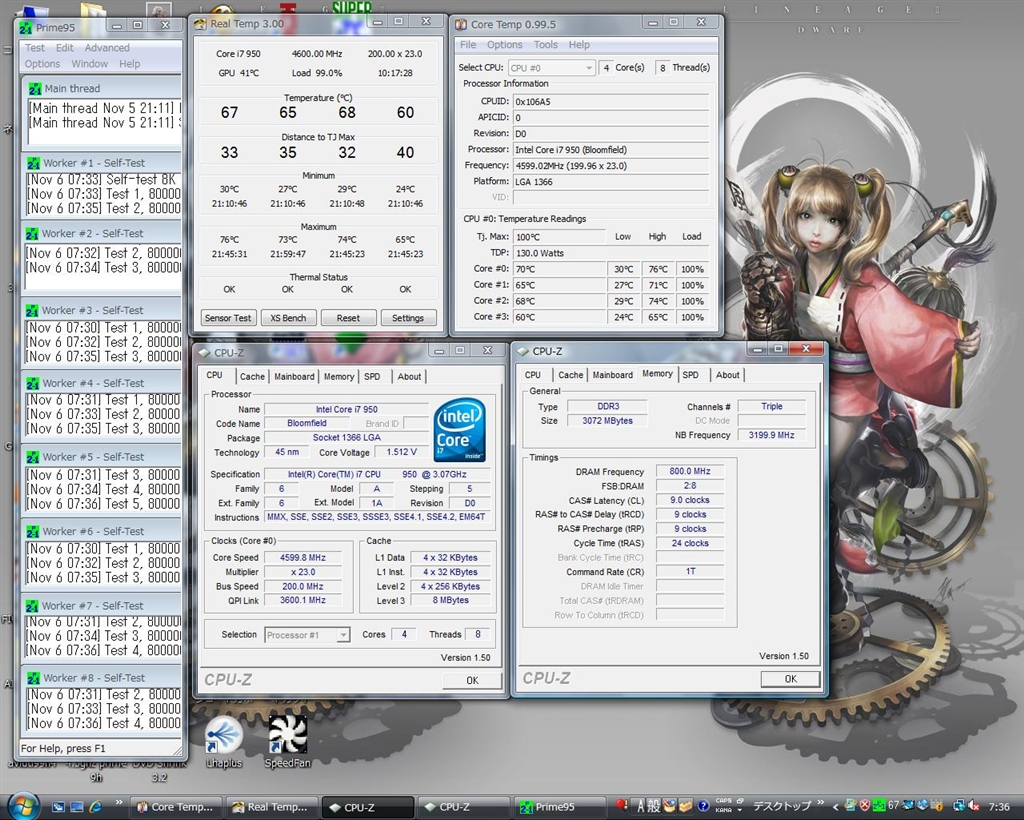
Task: Open the Processor #1 selection dropdown
Action: (343, 635)
